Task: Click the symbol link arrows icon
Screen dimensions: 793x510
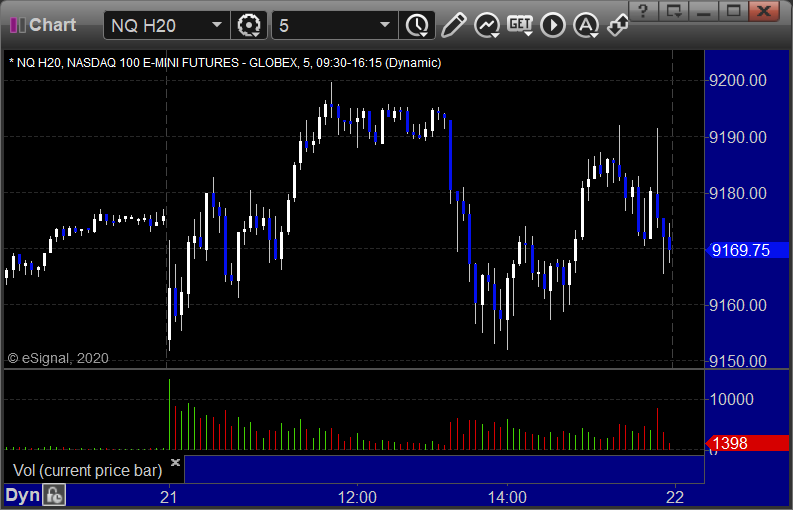Action: (x=617, y=25)
